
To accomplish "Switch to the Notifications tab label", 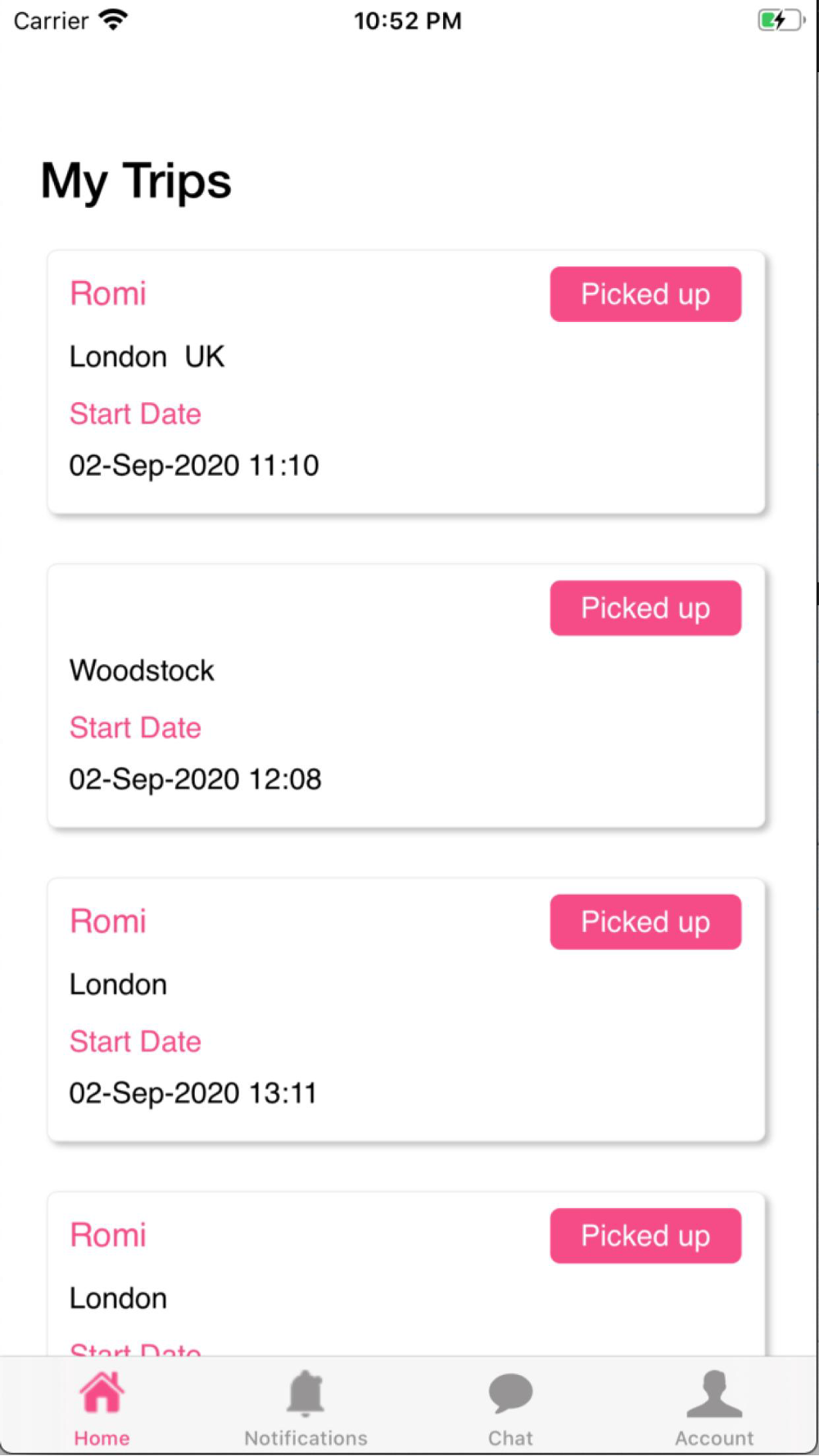I will 305,1438.
